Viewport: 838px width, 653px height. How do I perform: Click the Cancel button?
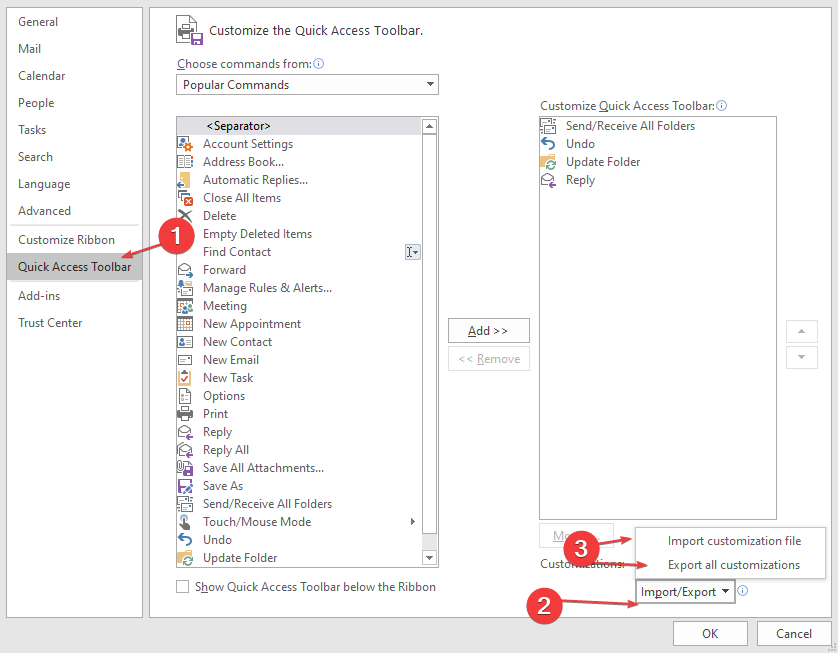(x=794, y=633)
